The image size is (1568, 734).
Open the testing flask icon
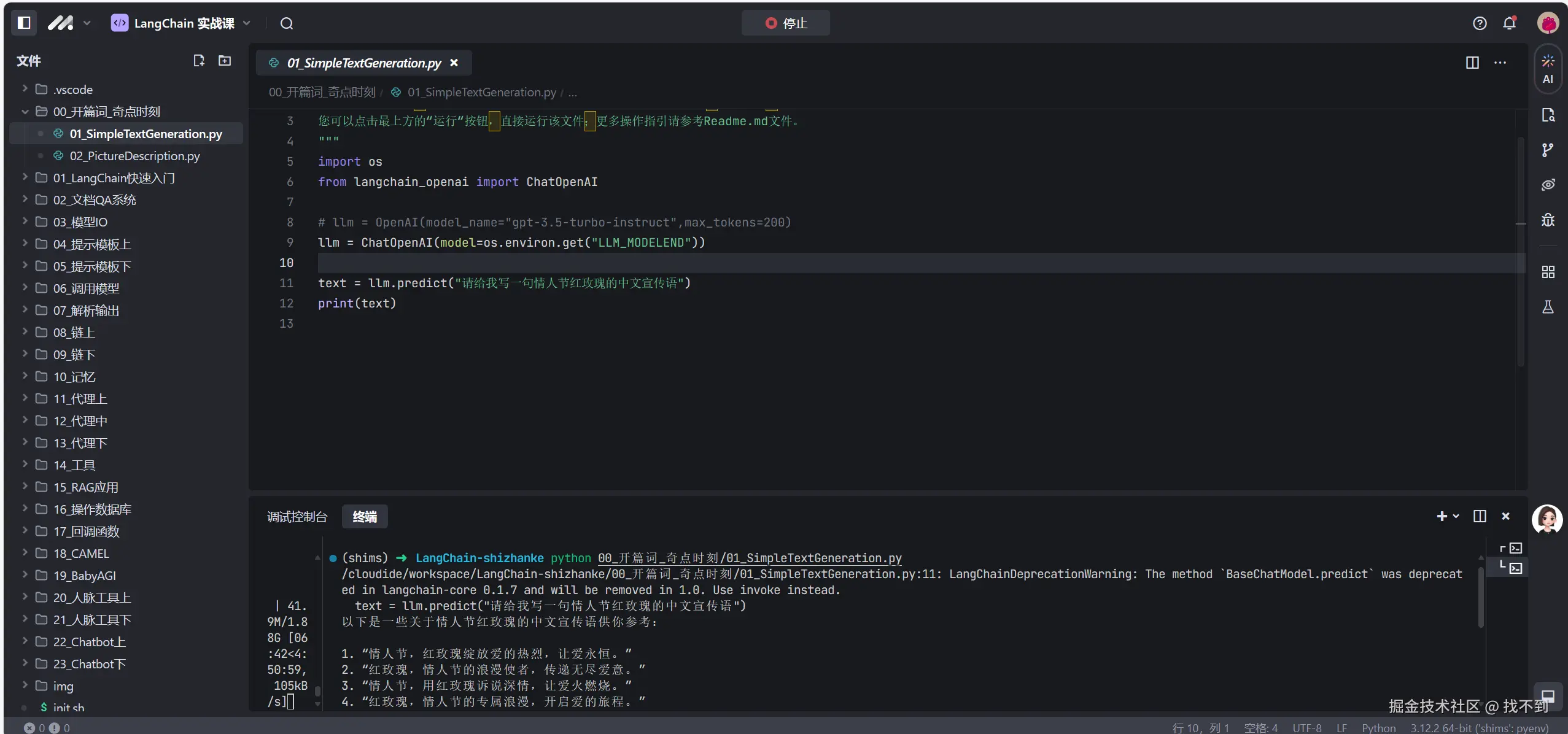tap(1548, 307)
